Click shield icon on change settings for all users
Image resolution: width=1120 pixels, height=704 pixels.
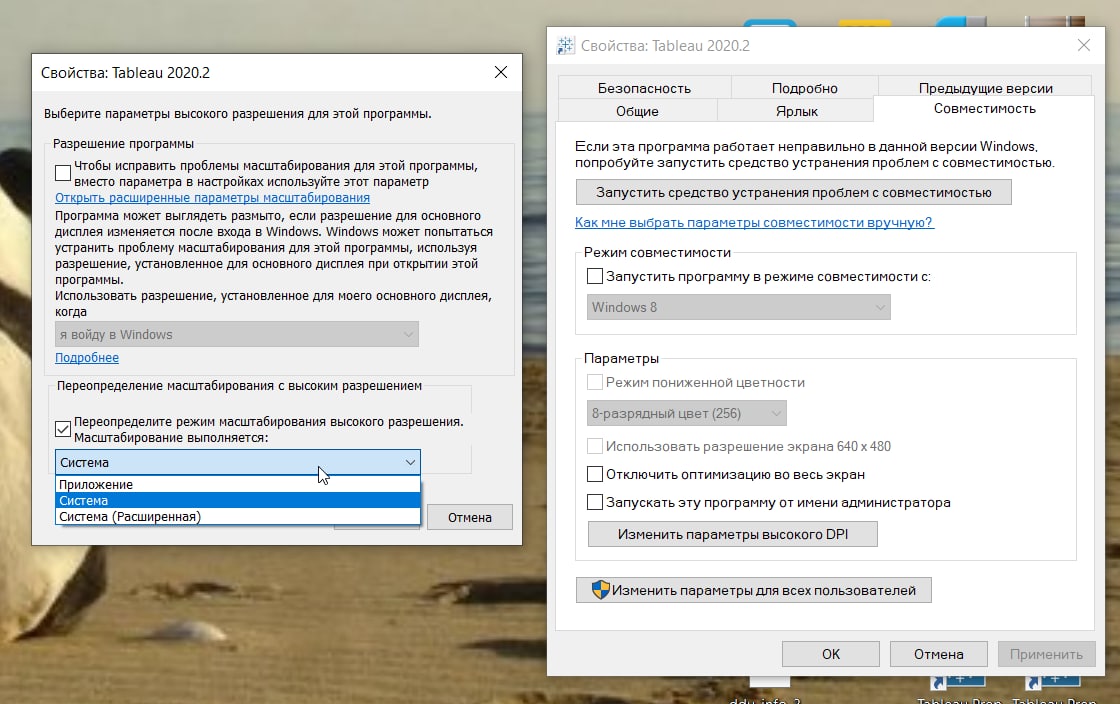(600, 590)
